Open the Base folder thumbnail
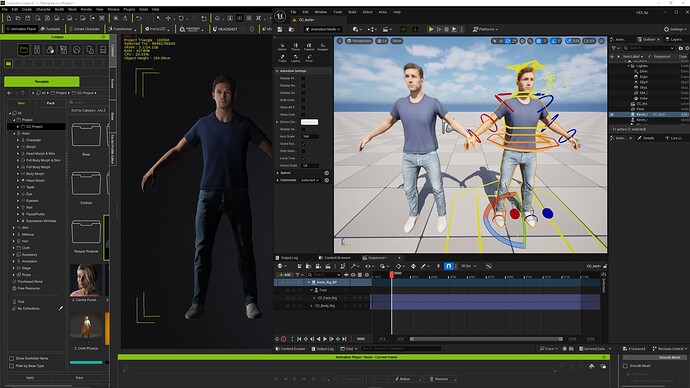 (x=86, y=135)
